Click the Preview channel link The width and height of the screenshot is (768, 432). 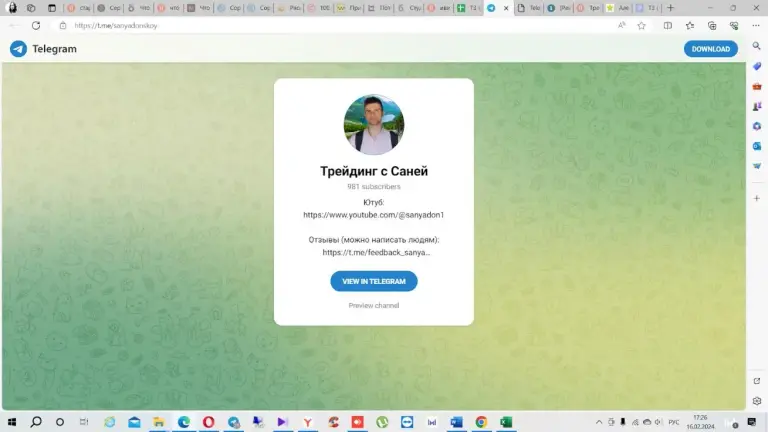pyautogui.click(x=374, y=305)
